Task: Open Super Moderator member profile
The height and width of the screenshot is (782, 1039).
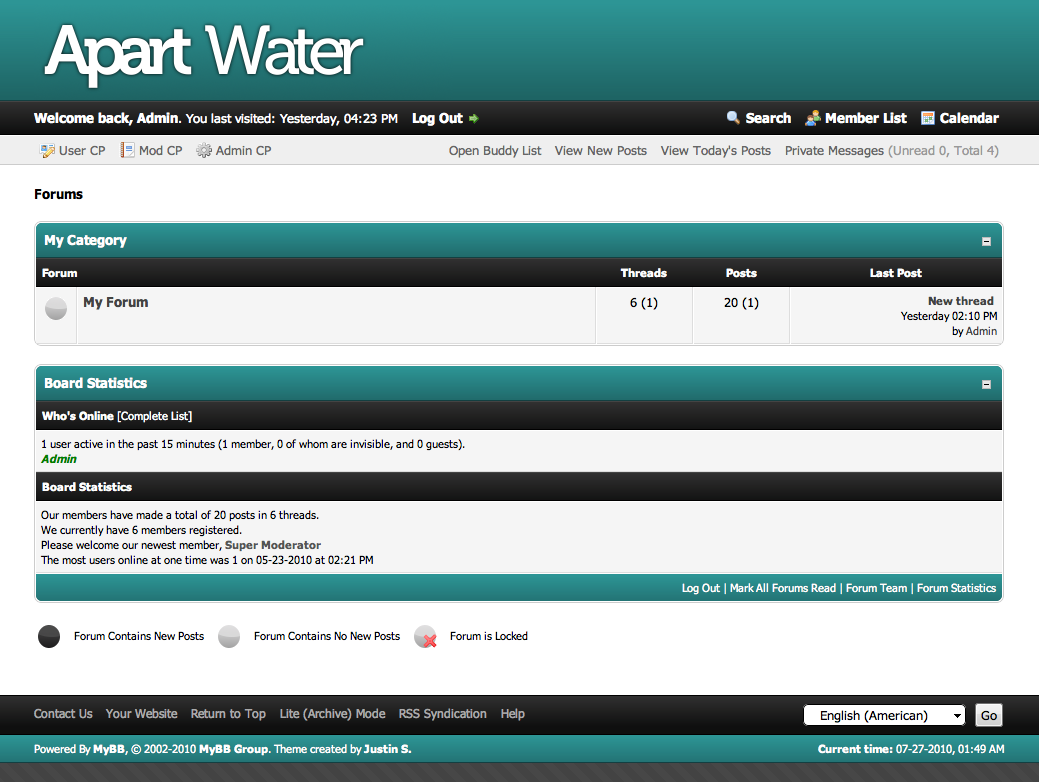Action: tap(273, 545)
